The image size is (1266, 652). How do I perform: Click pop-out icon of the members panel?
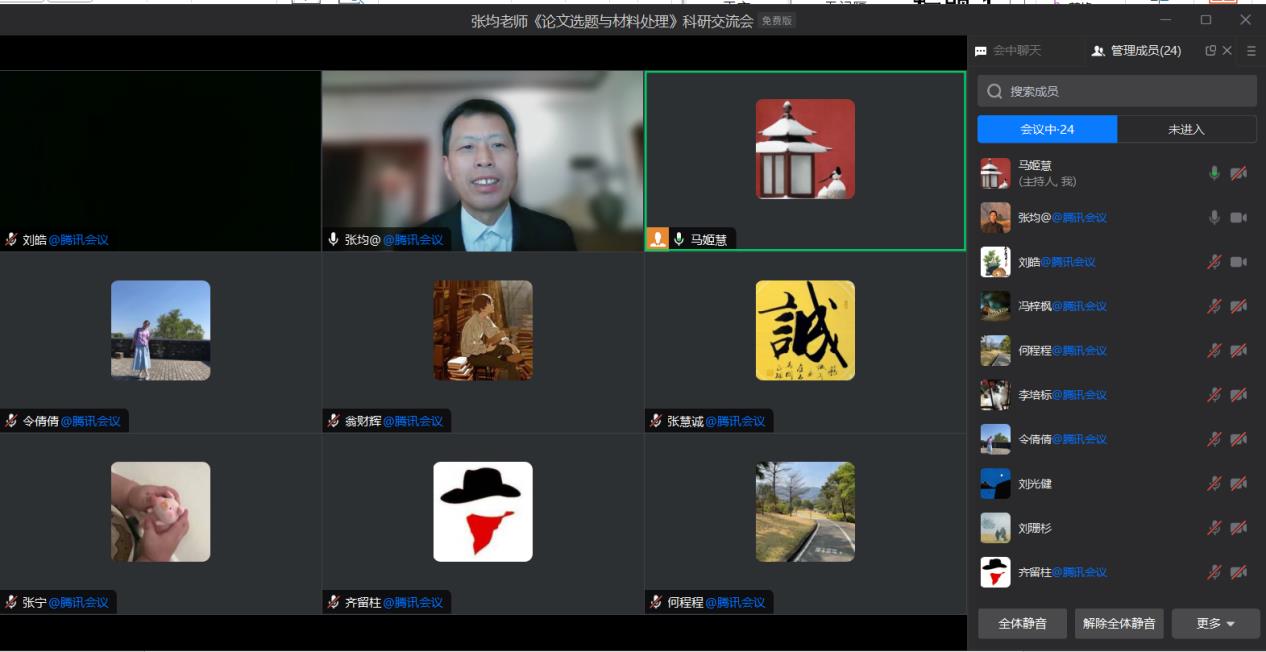tap(1211, 51)
